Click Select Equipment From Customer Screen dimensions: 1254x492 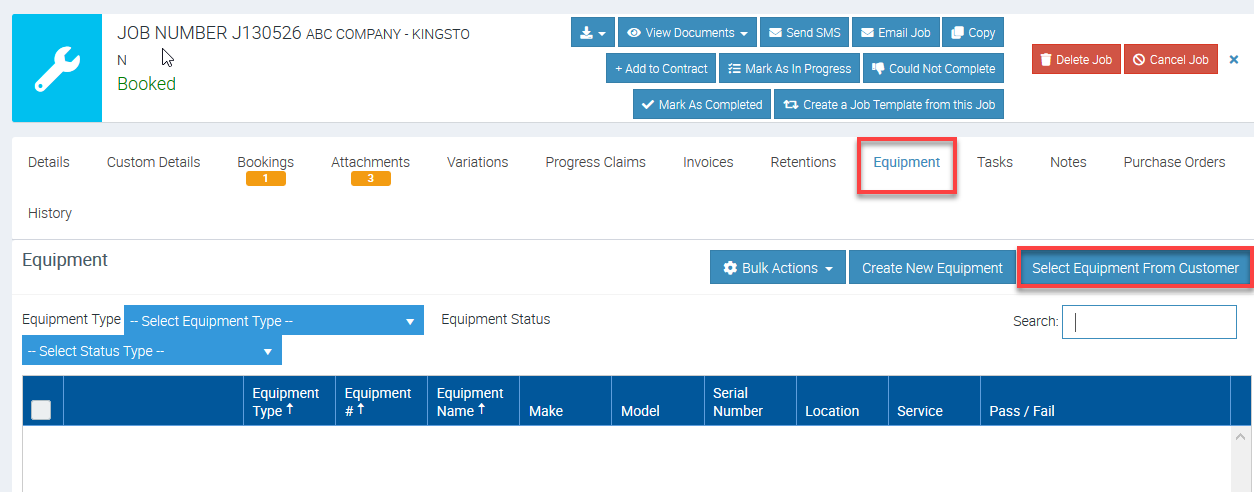coord(1135,268)
